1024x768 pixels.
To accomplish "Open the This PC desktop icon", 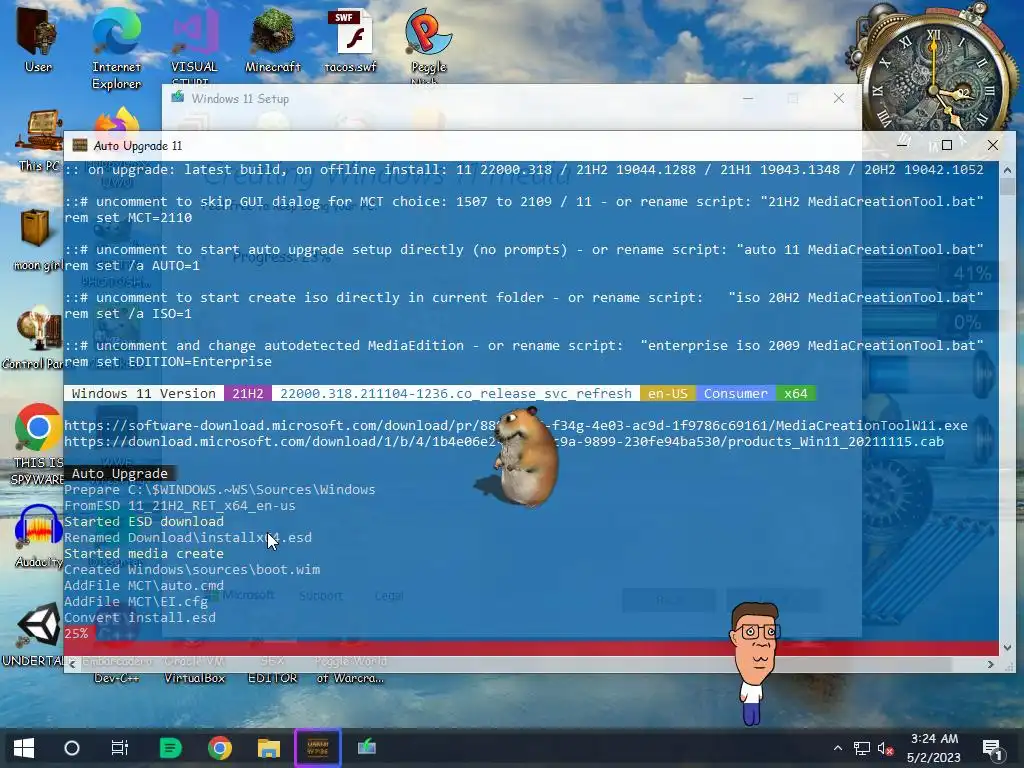I will click(38, 140).
